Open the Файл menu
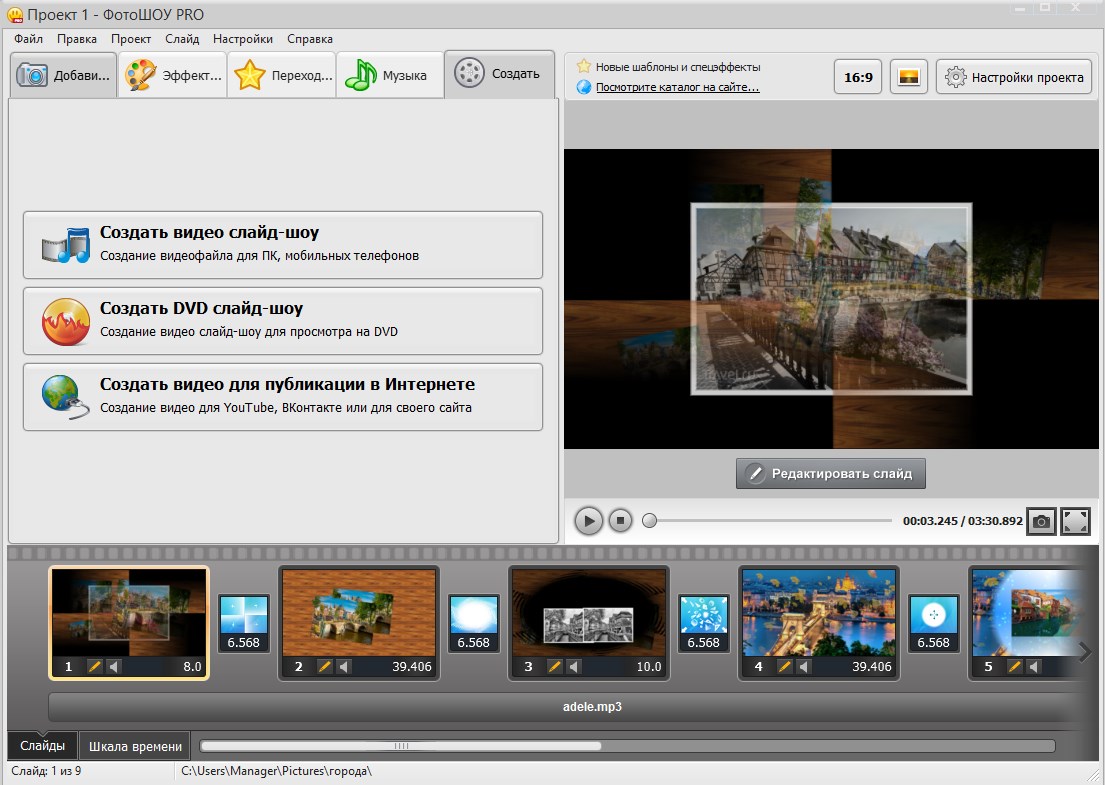Screen dimensions: 1105x785 pyautogui.click(x=28, y=39)
